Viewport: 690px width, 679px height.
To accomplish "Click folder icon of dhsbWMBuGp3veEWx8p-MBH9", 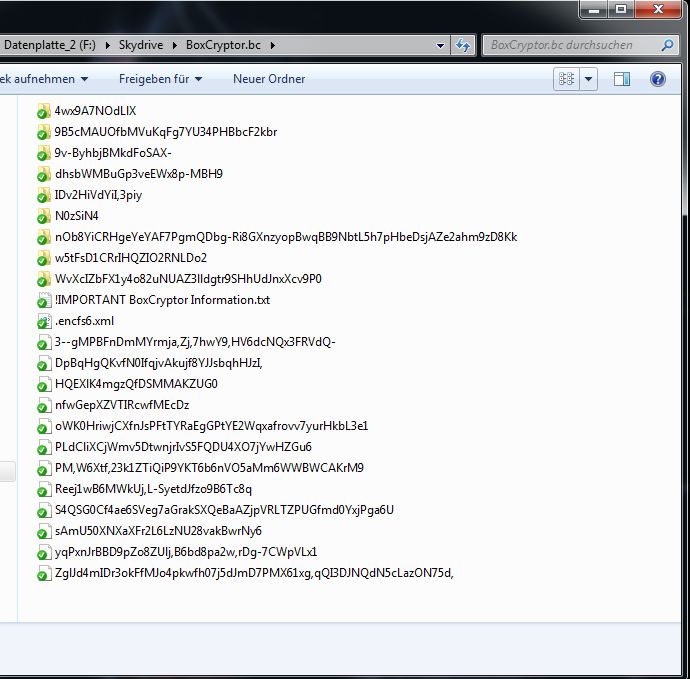I will point(43,175).
